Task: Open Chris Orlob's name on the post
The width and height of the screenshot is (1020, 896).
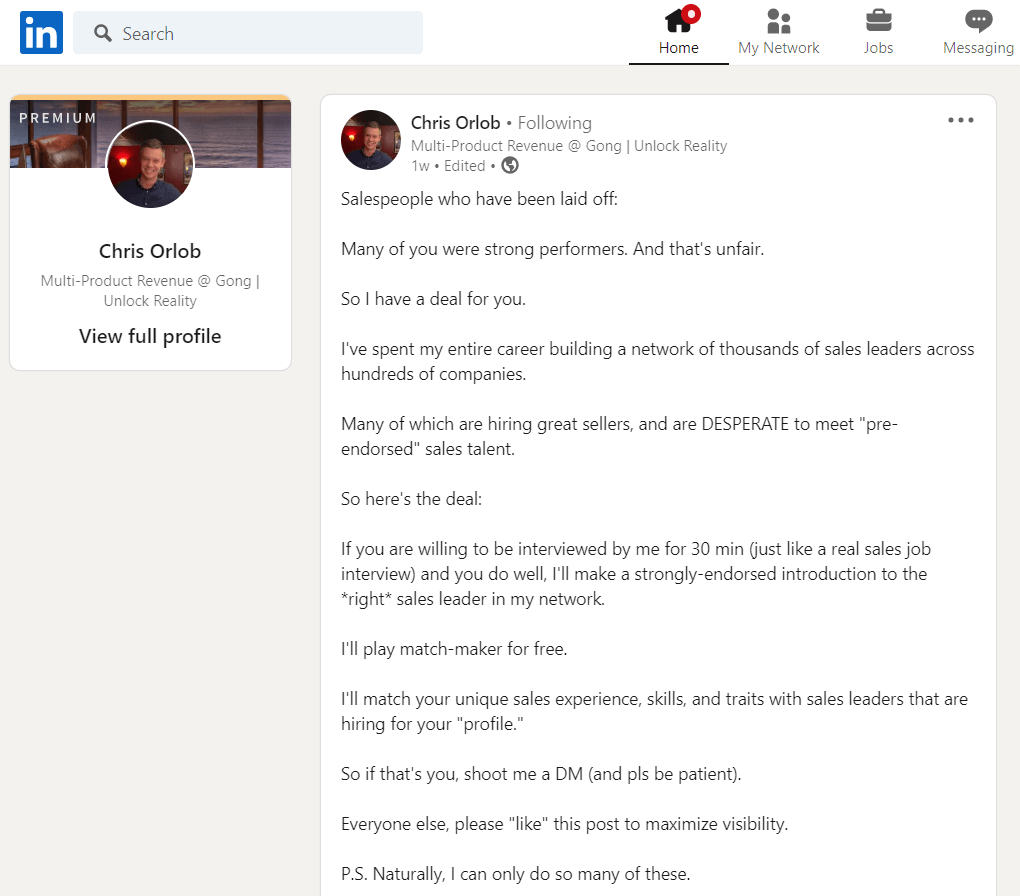Action: click(x=455, y=122)
